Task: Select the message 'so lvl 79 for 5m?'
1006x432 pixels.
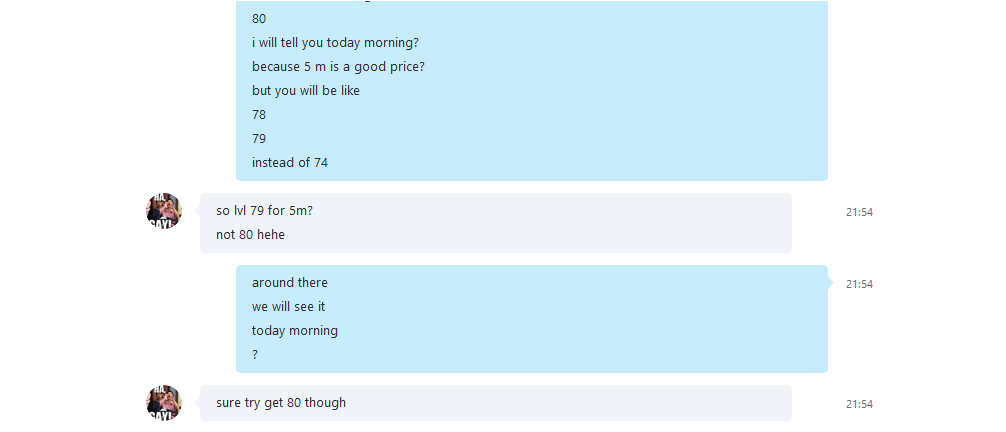Action: (x=264, y=211)
